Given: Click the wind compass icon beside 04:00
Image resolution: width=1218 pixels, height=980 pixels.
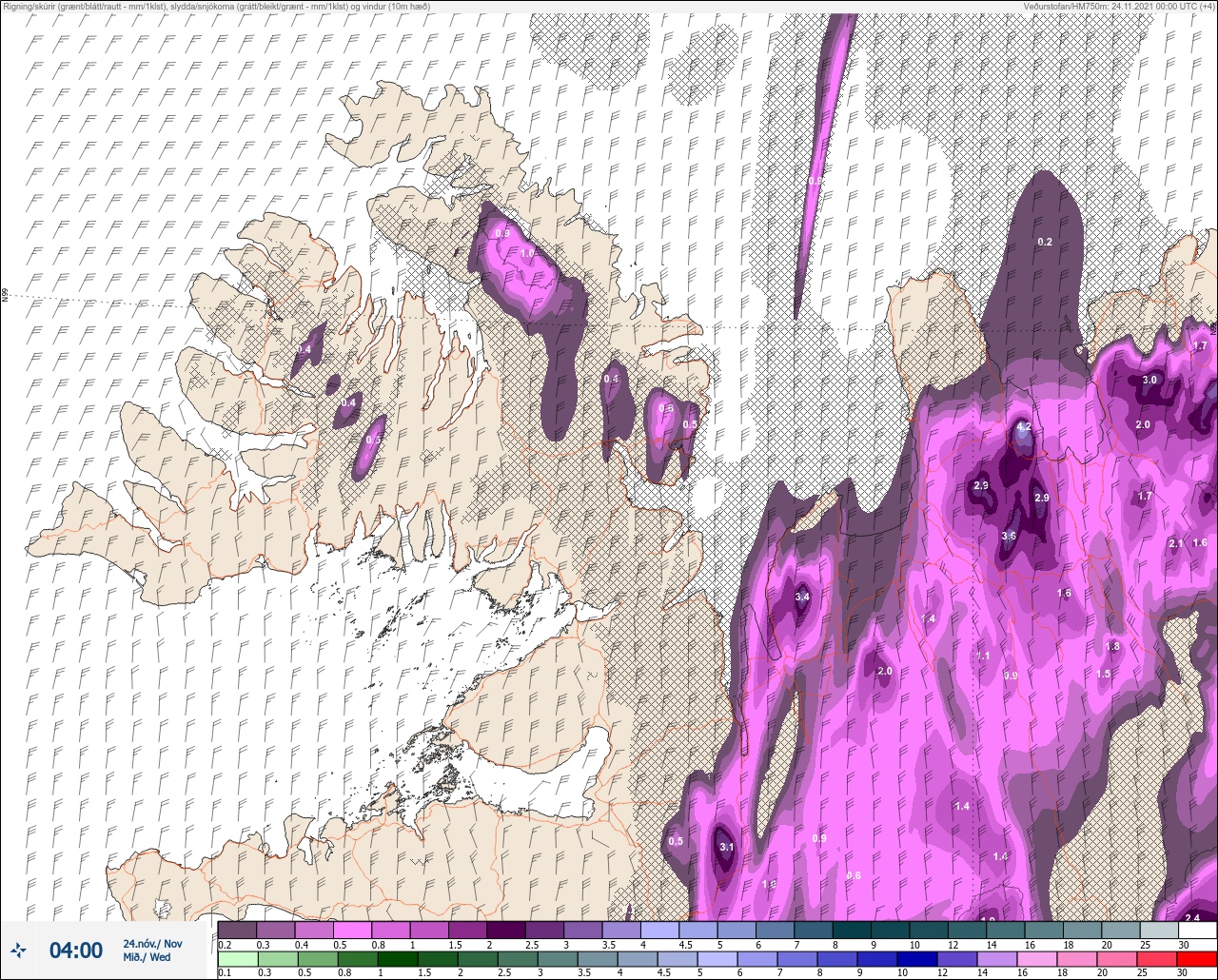Looking at the screenshot, I should (19, 950).
